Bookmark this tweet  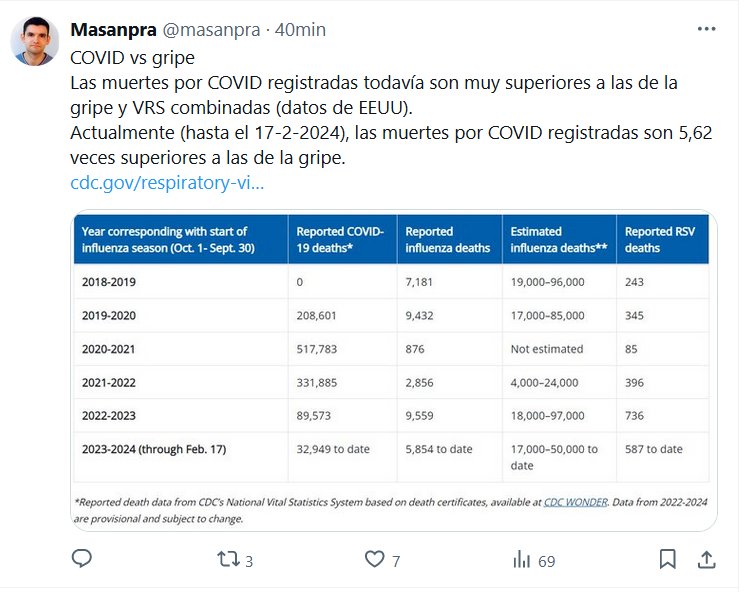coord(667,559)
